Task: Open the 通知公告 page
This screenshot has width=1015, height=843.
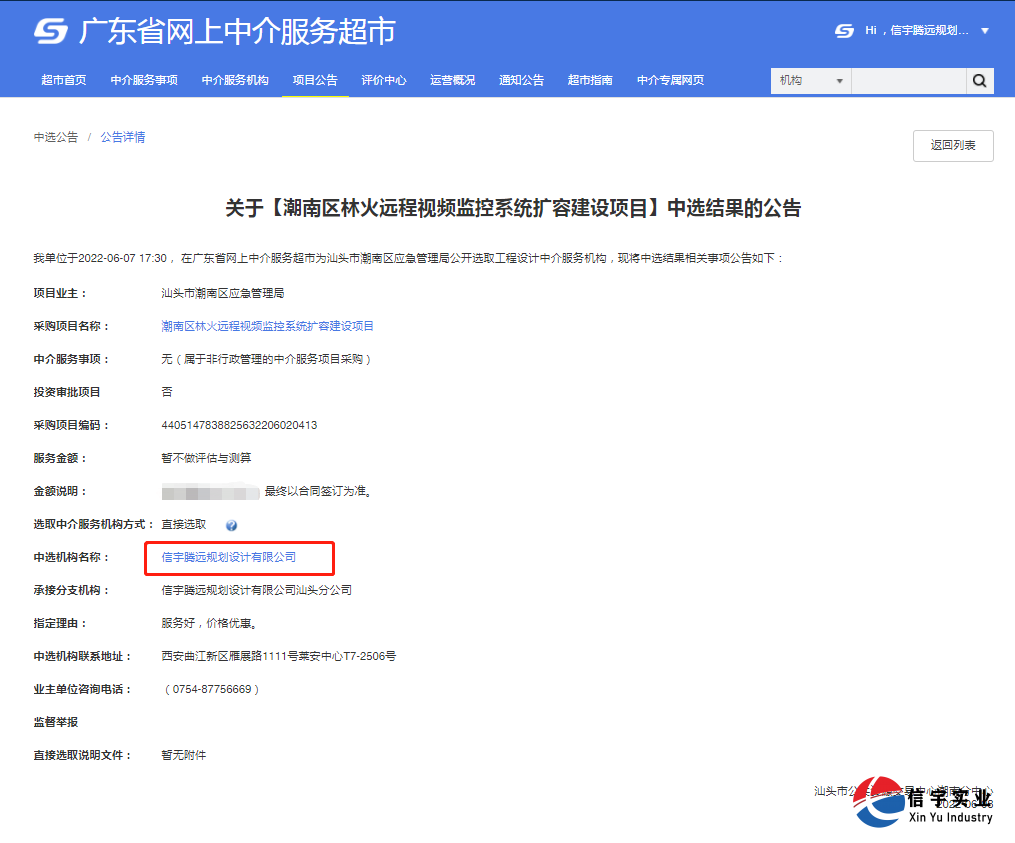Action: pyautogui.click(x=521, y=80)
